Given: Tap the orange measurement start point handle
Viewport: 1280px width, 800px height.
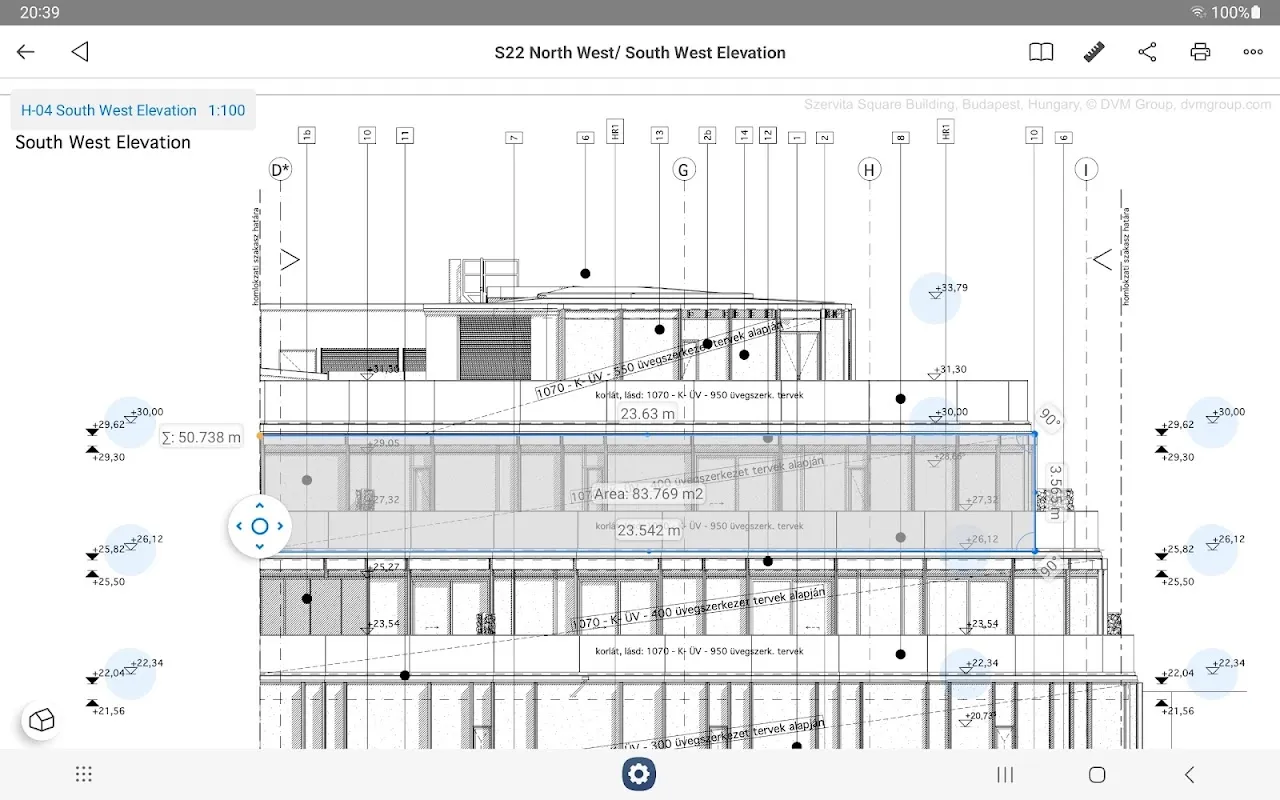Looking at the screenshot, I should coord(260,436).
